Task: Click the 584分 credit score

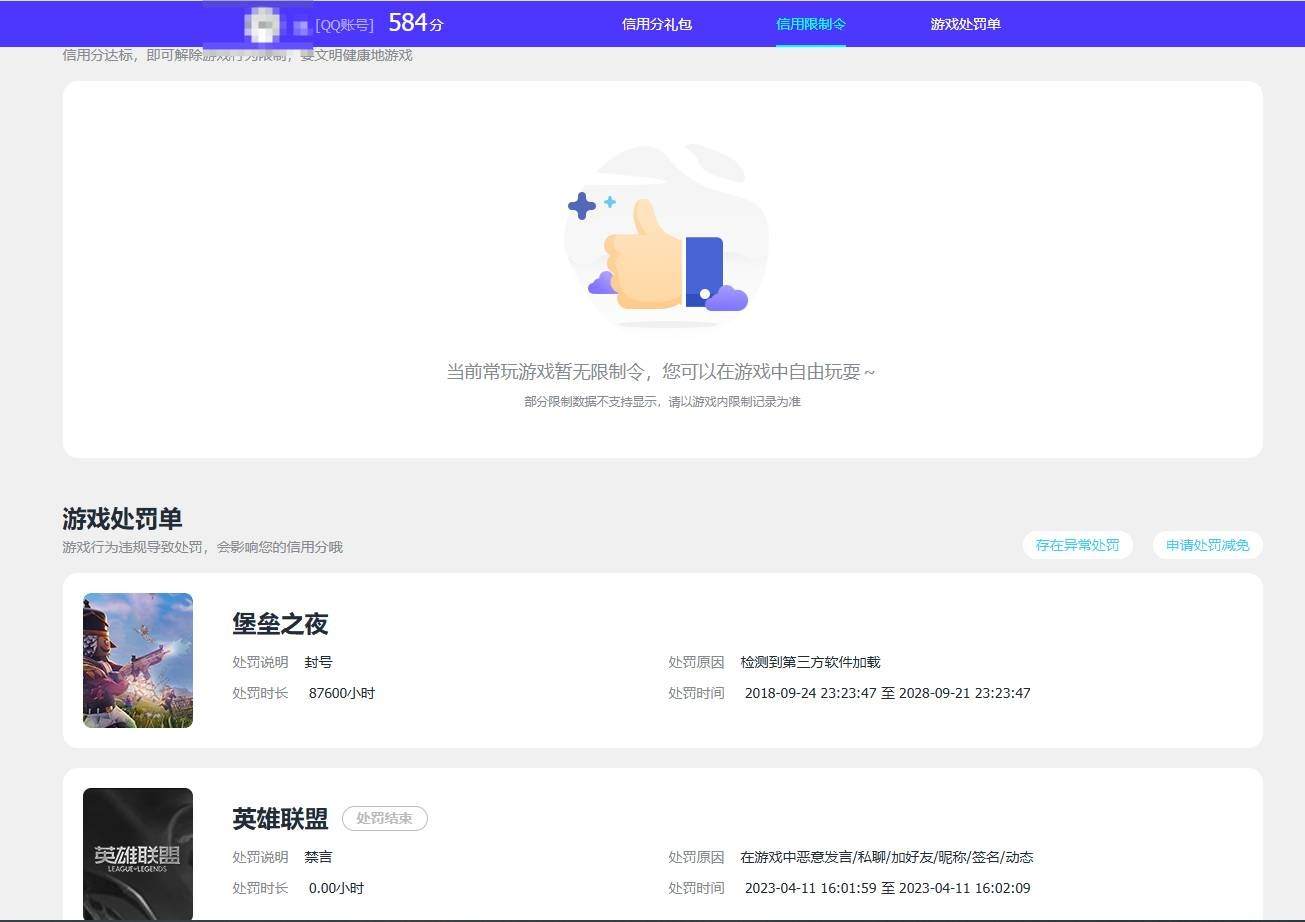Action: tap(415, 23)
